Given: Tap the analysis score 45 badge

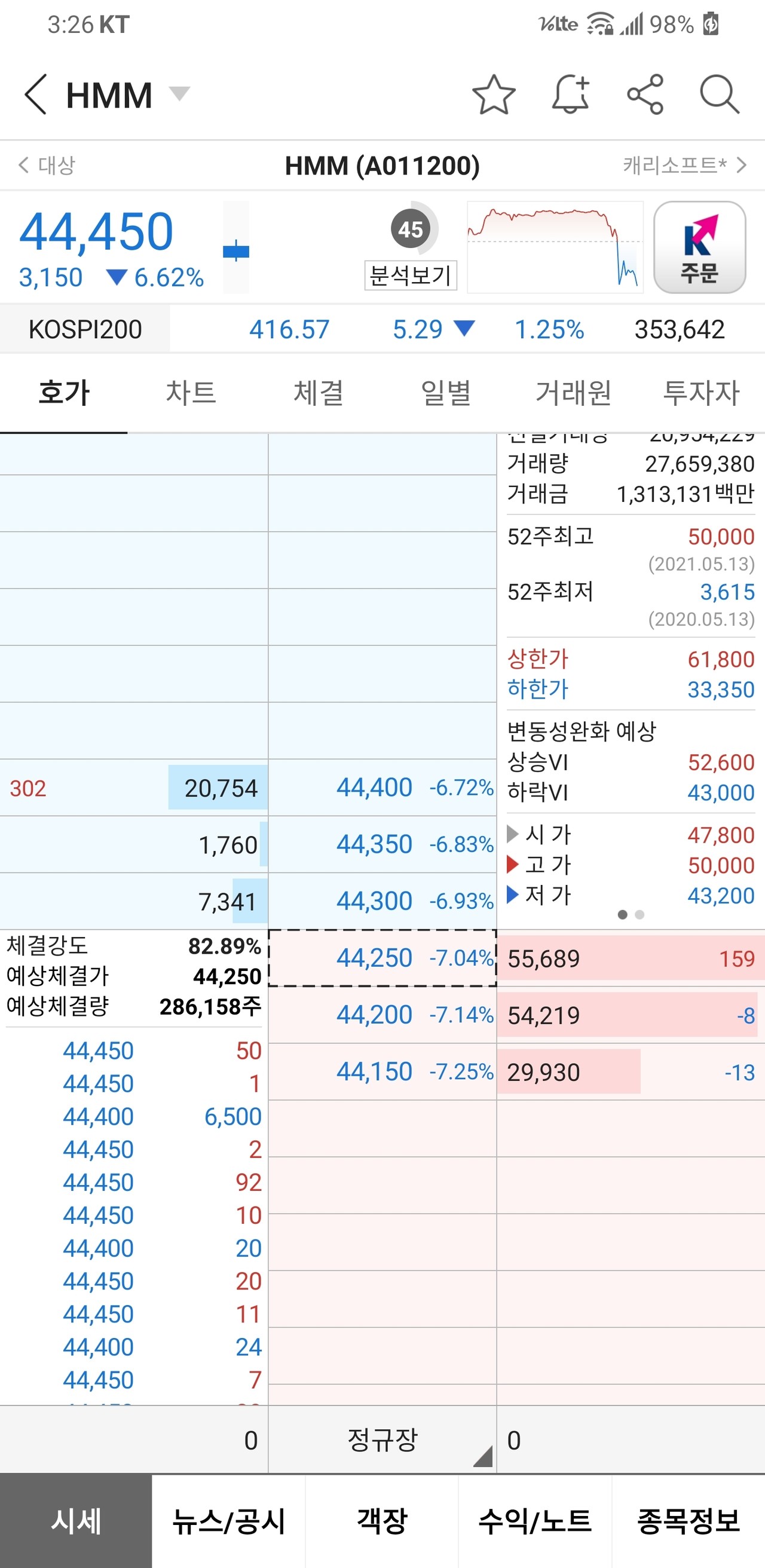Looking at the screenshot, I should pyautogui.click(x=411, y=229).
